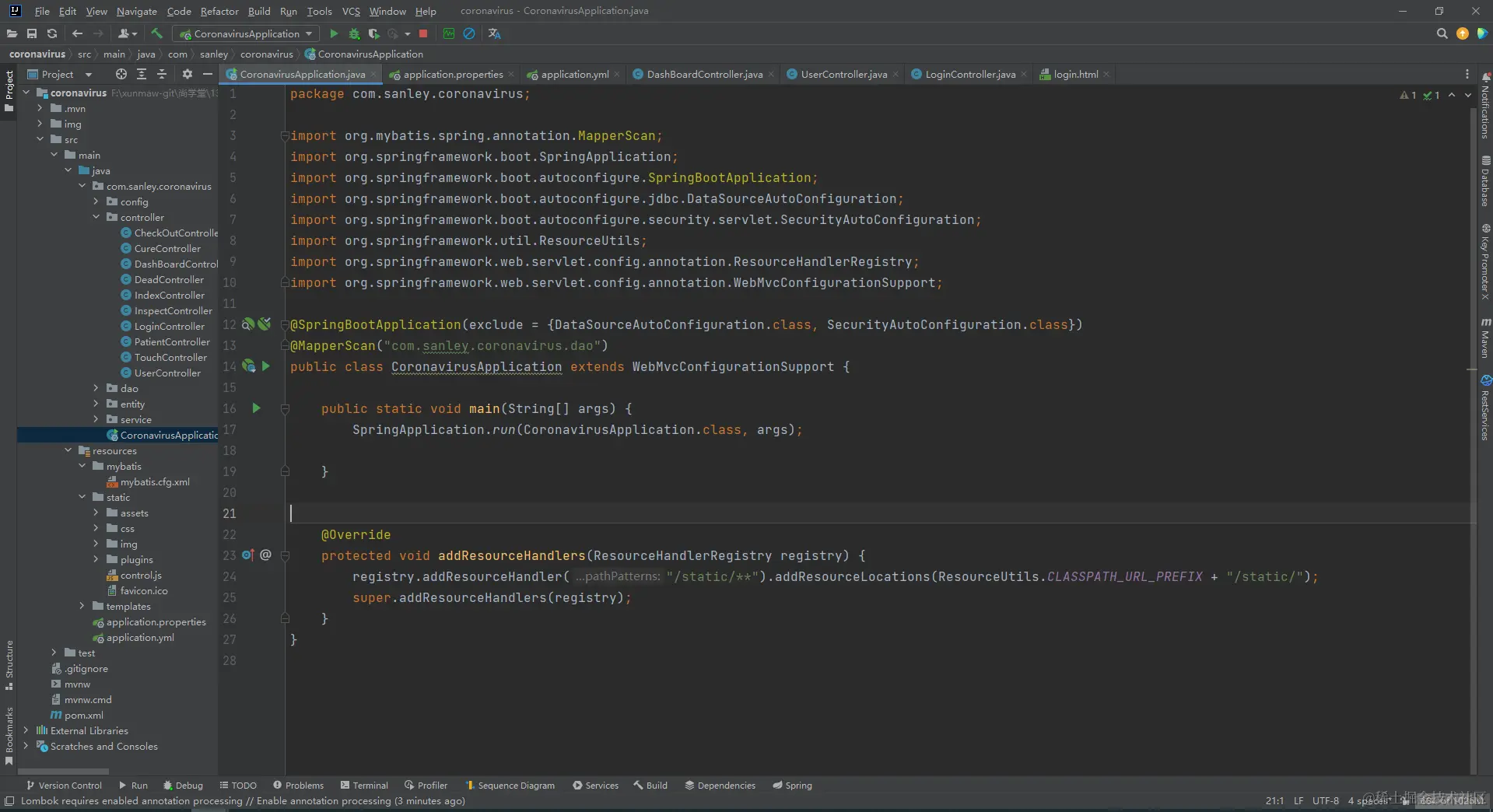
Task: Toggle the RestServices tool window
Action: pyautogui.click(x=1485, y=408)
